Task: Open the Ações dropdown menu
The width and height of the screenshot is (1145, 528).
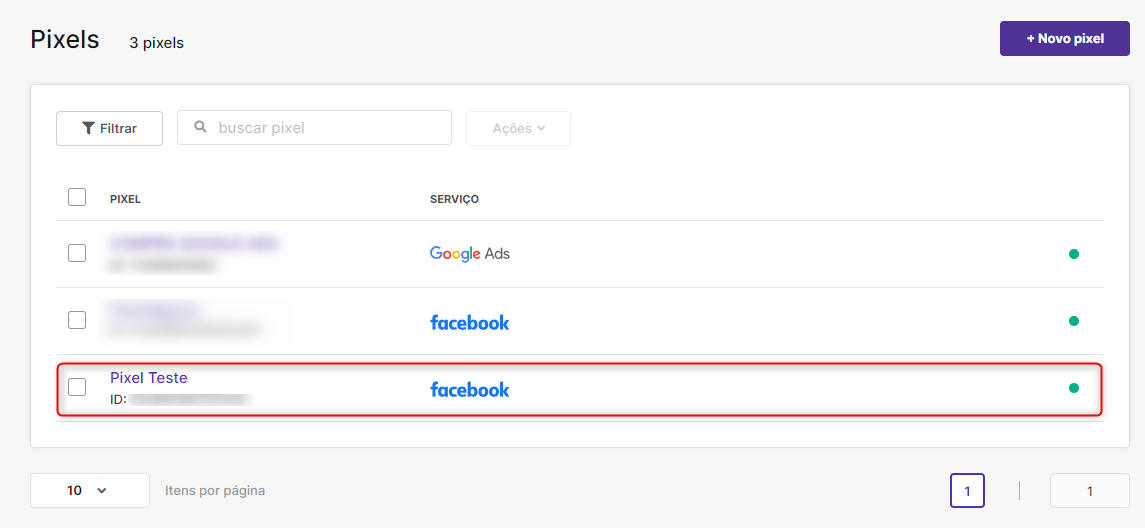Action: (x=518, y=128)
